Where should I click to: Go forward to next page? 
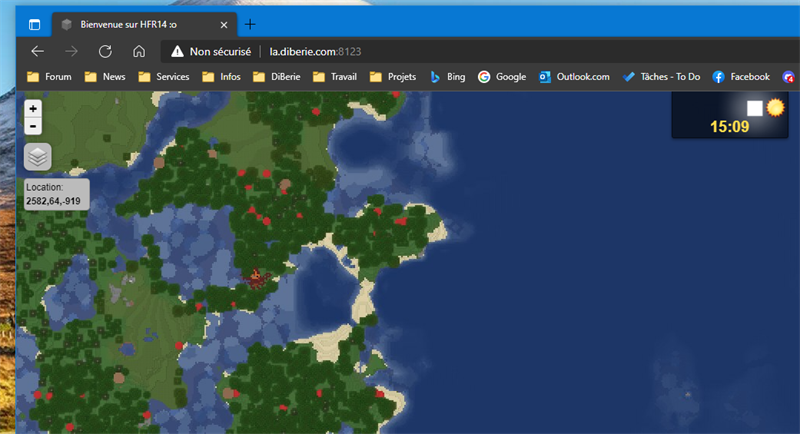[71, 52]
